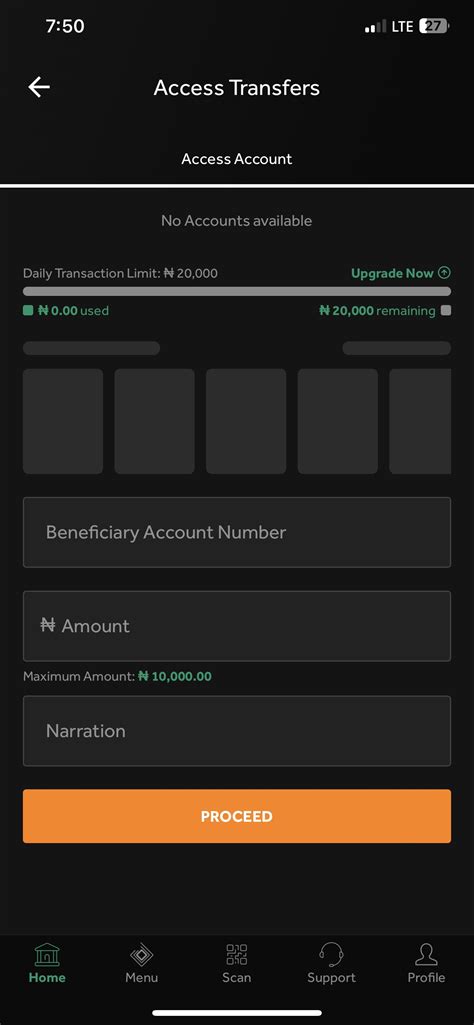Open the Profile person icon
Screen dimensions: 474x1025
coord(426,955)
